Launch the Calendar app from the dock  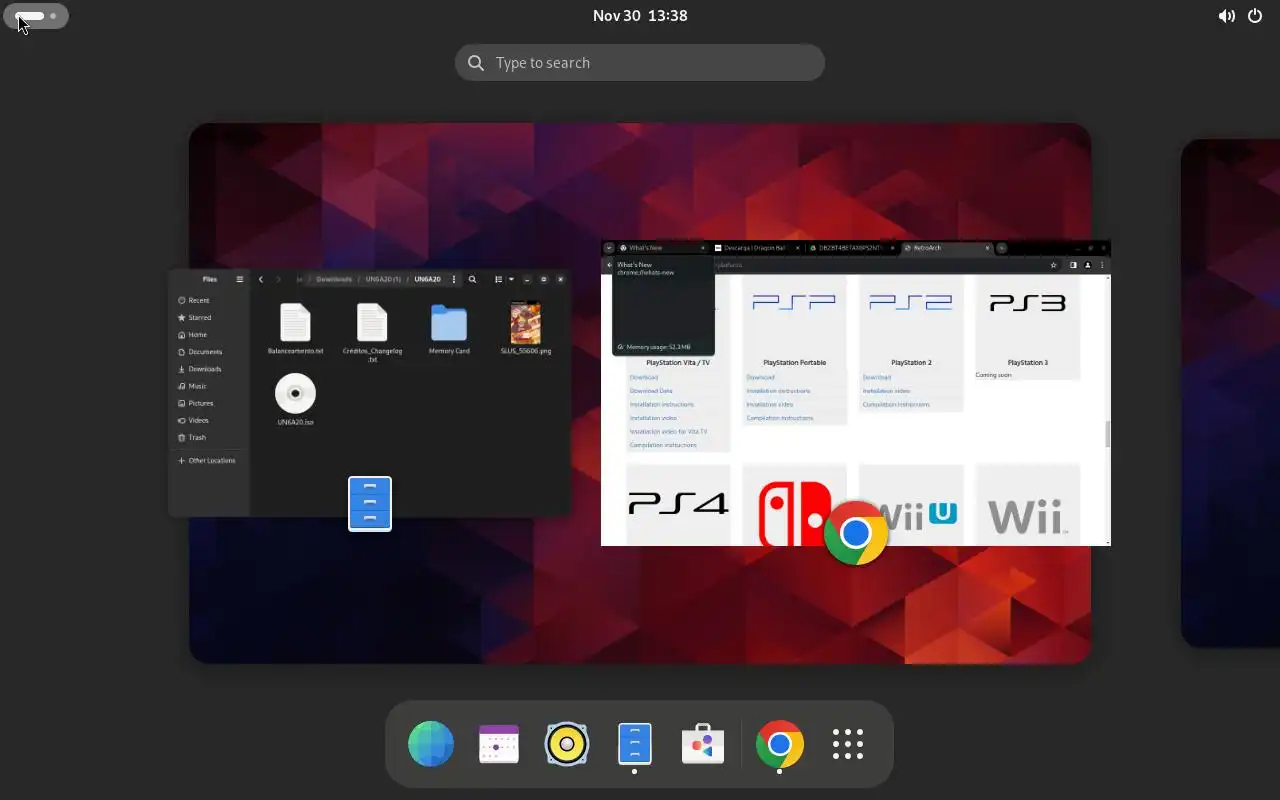(499, 745)
